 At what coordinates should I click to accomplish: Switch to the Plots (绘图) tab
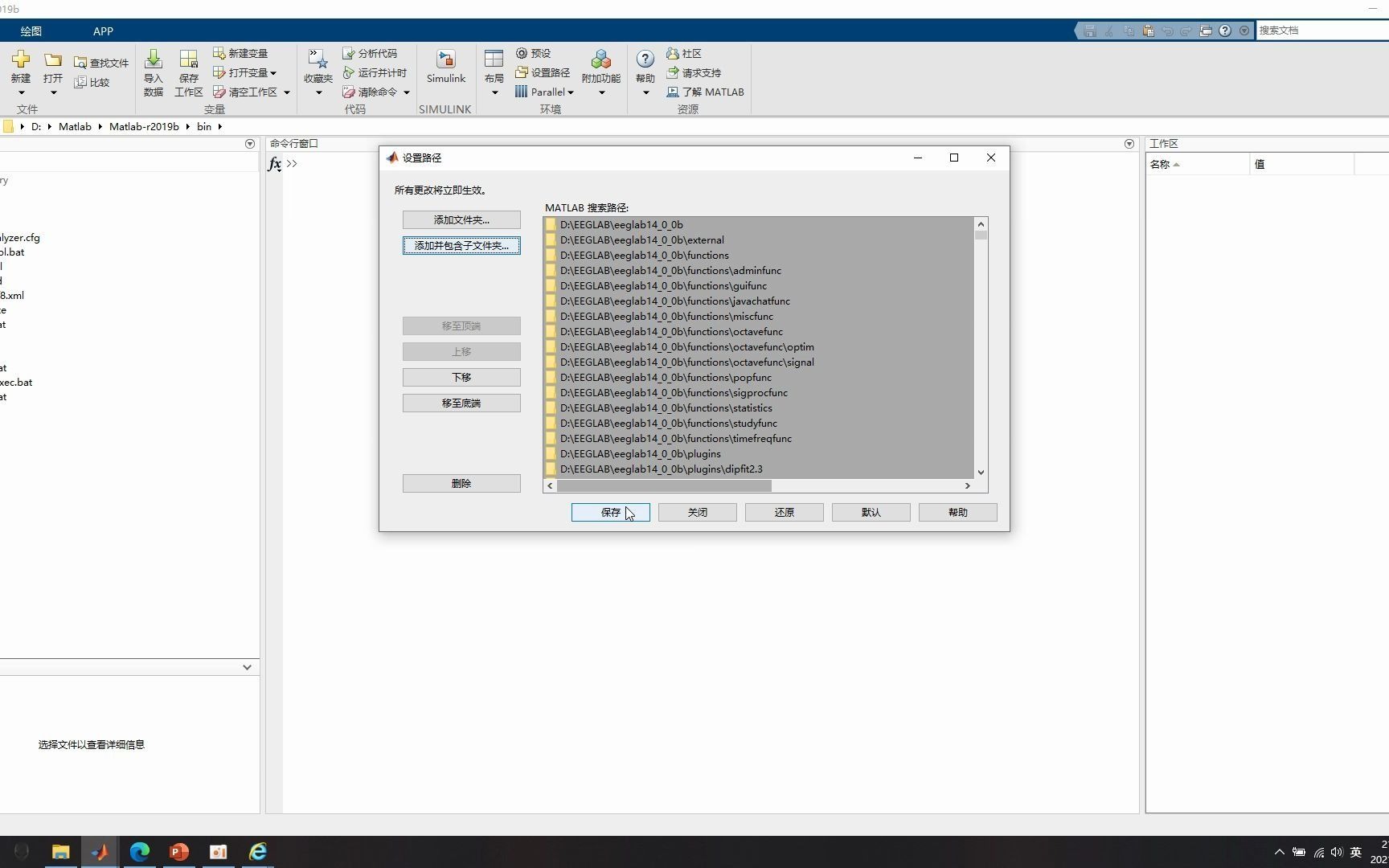[x=31, y=31]
